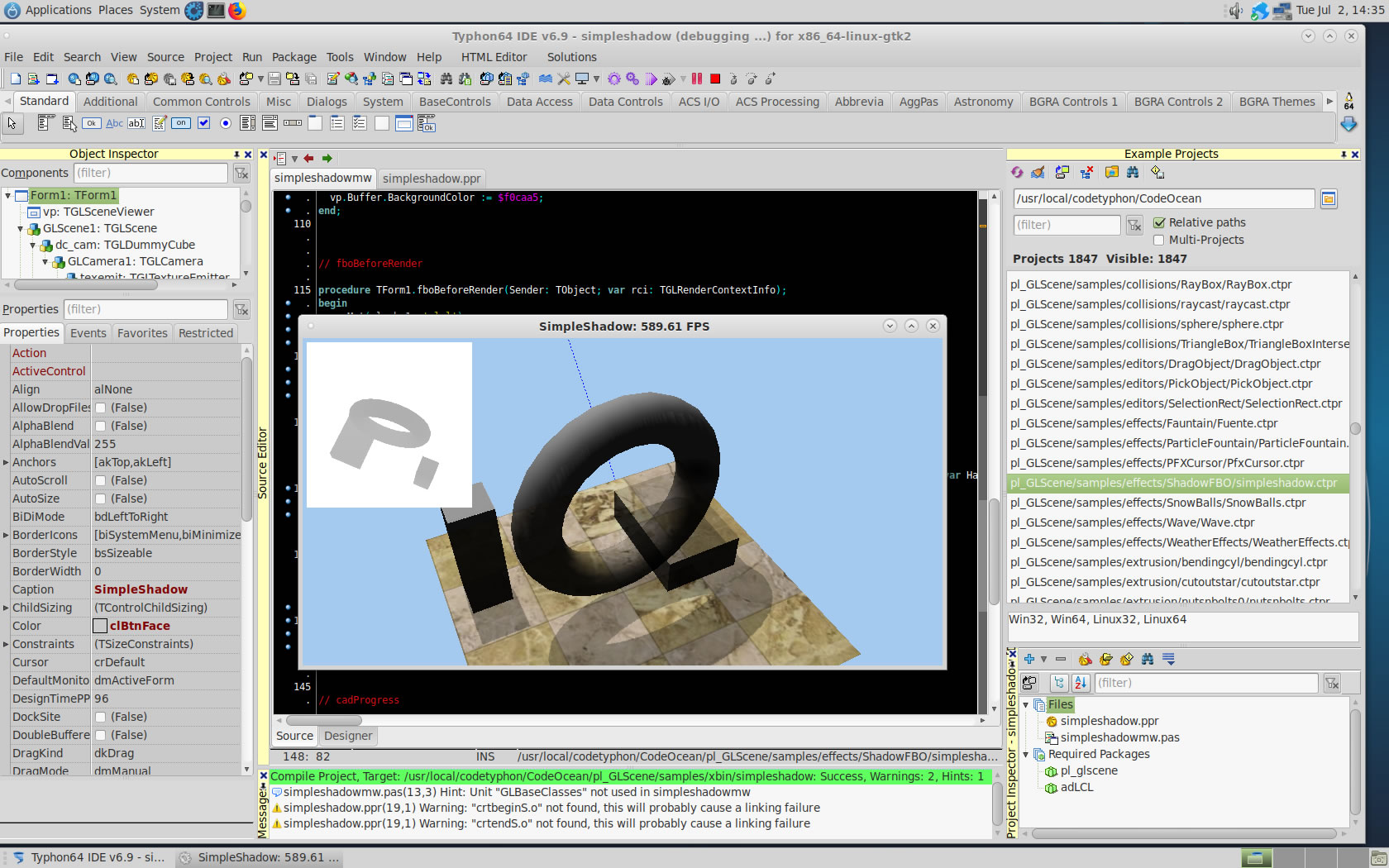The image size is (1389, 868).
Task: Select the TLabel Abc component icon
Action: tap(114, 123)
